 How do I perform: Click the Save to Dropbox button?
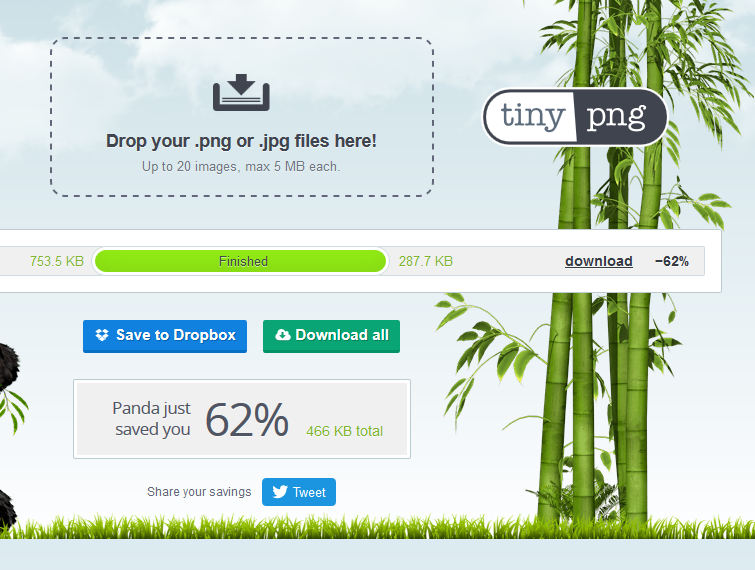[x=165, y=336]
